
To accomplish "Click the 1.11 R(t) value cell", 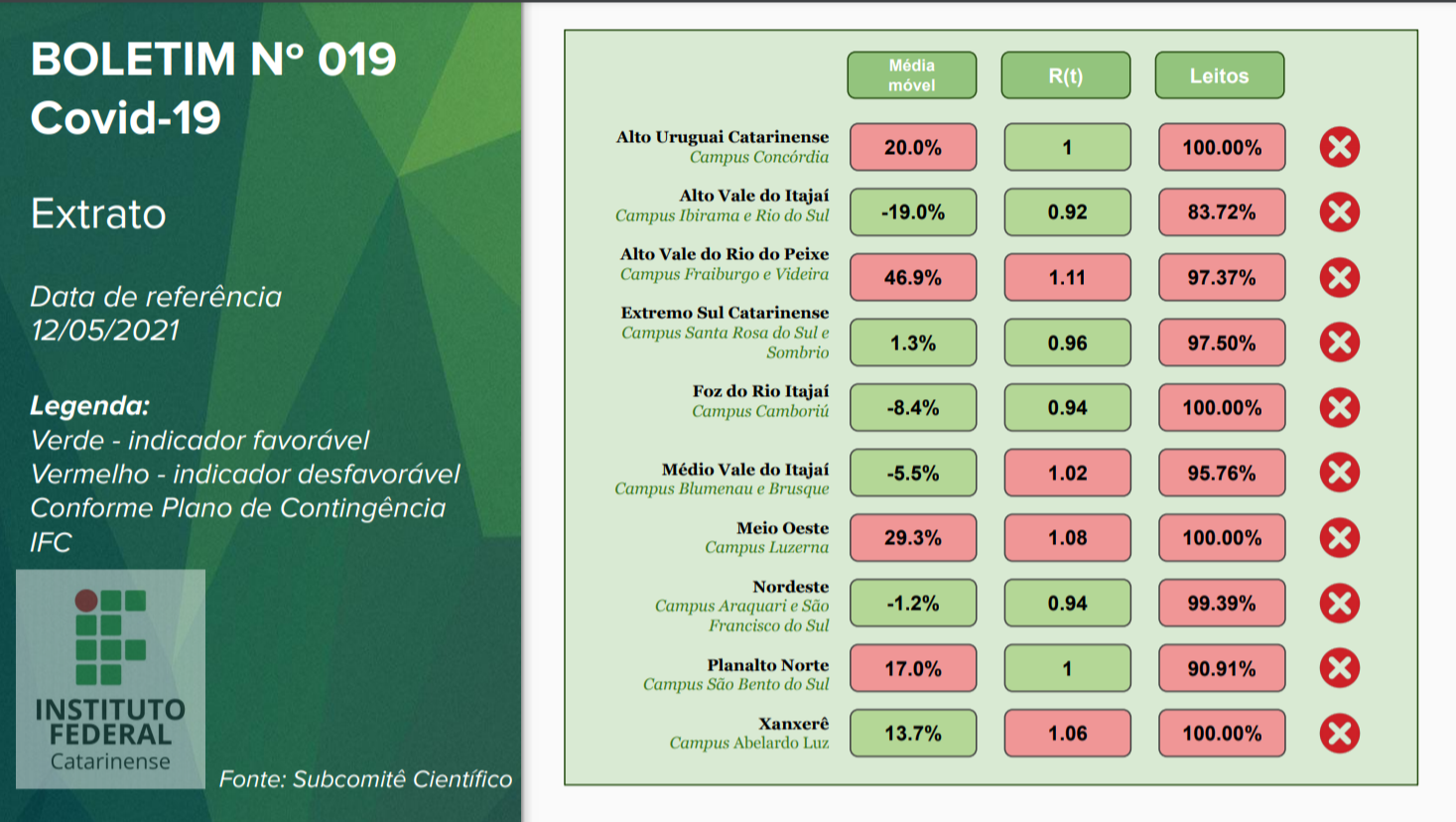I will pos(1067,277).
